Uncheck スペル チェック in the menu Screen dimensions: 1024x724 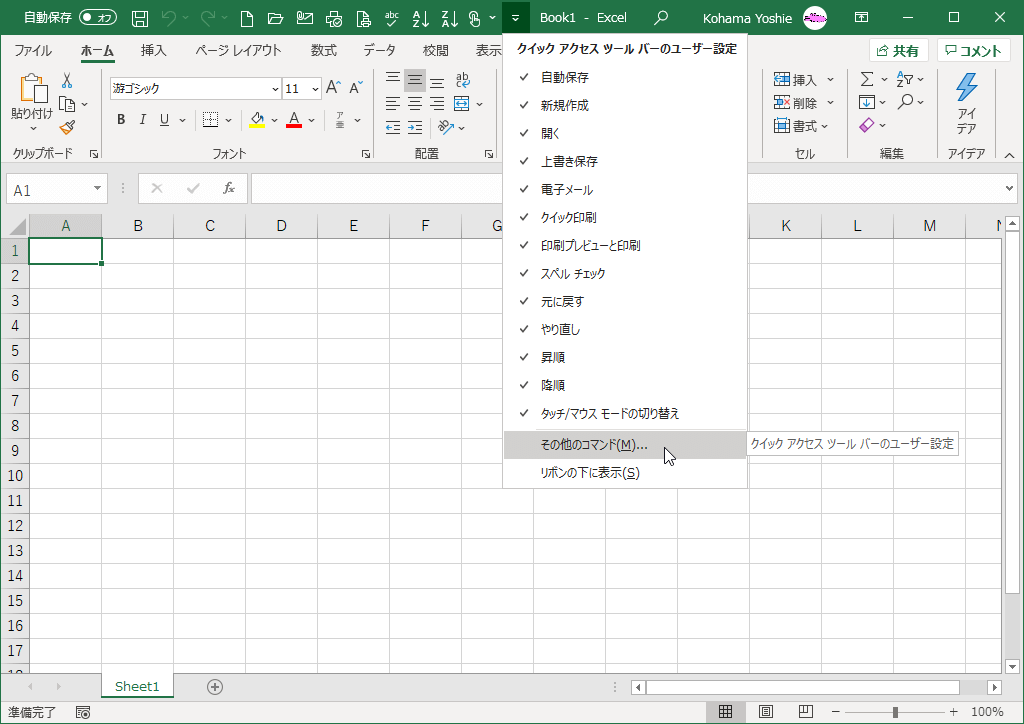(625, 274)
